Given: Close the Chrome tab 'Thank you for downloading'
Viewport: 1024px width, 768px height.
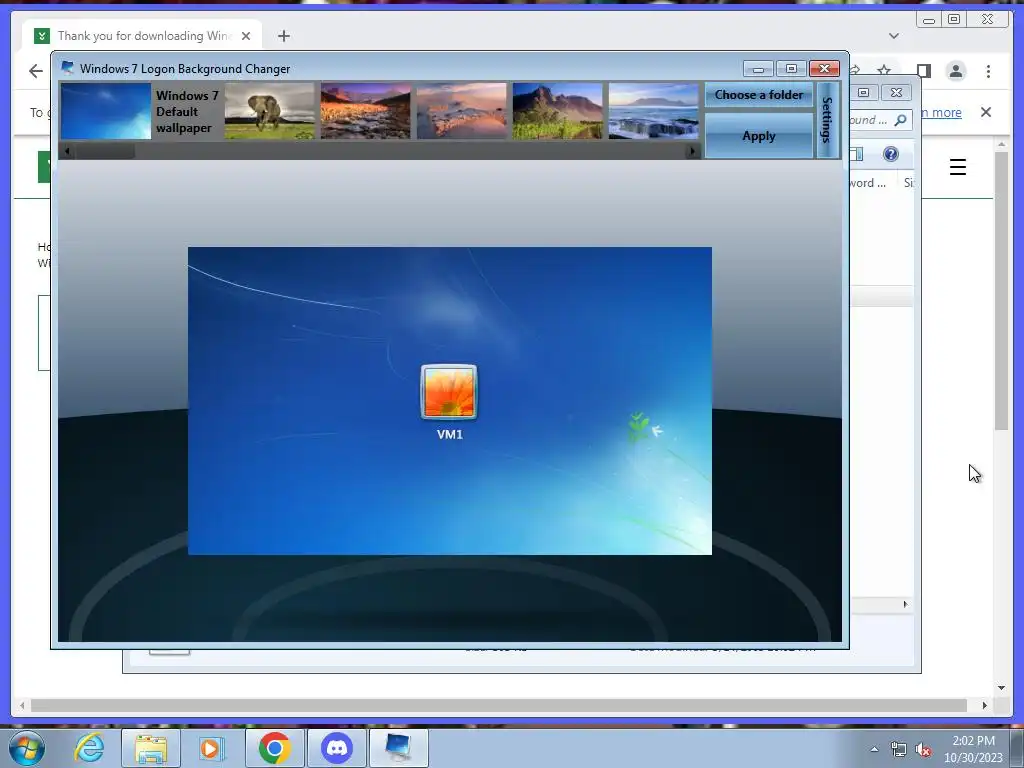Looking at the screenshot, I should tap(246, 36).
